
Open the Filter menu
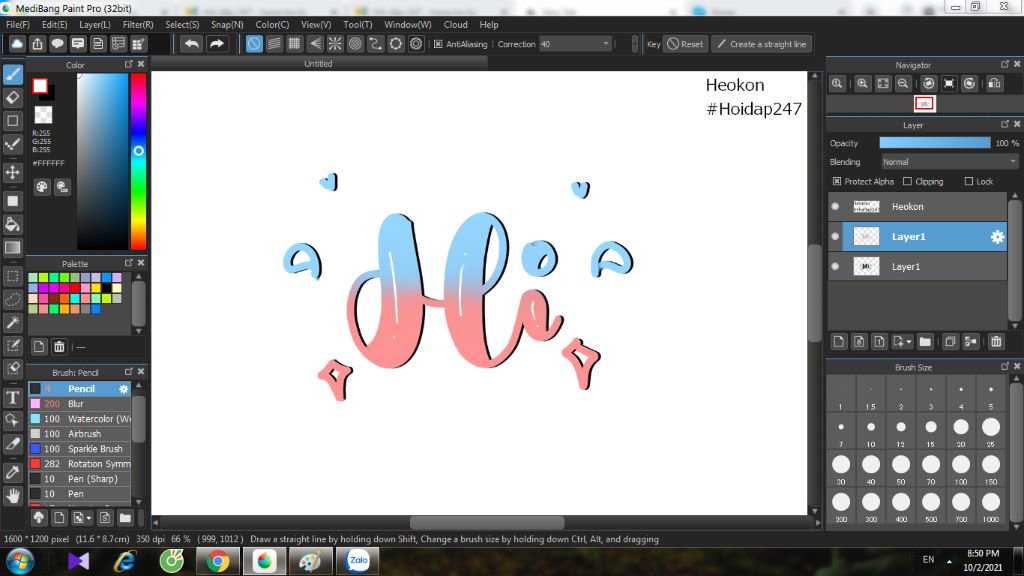[x=138, y=25]
